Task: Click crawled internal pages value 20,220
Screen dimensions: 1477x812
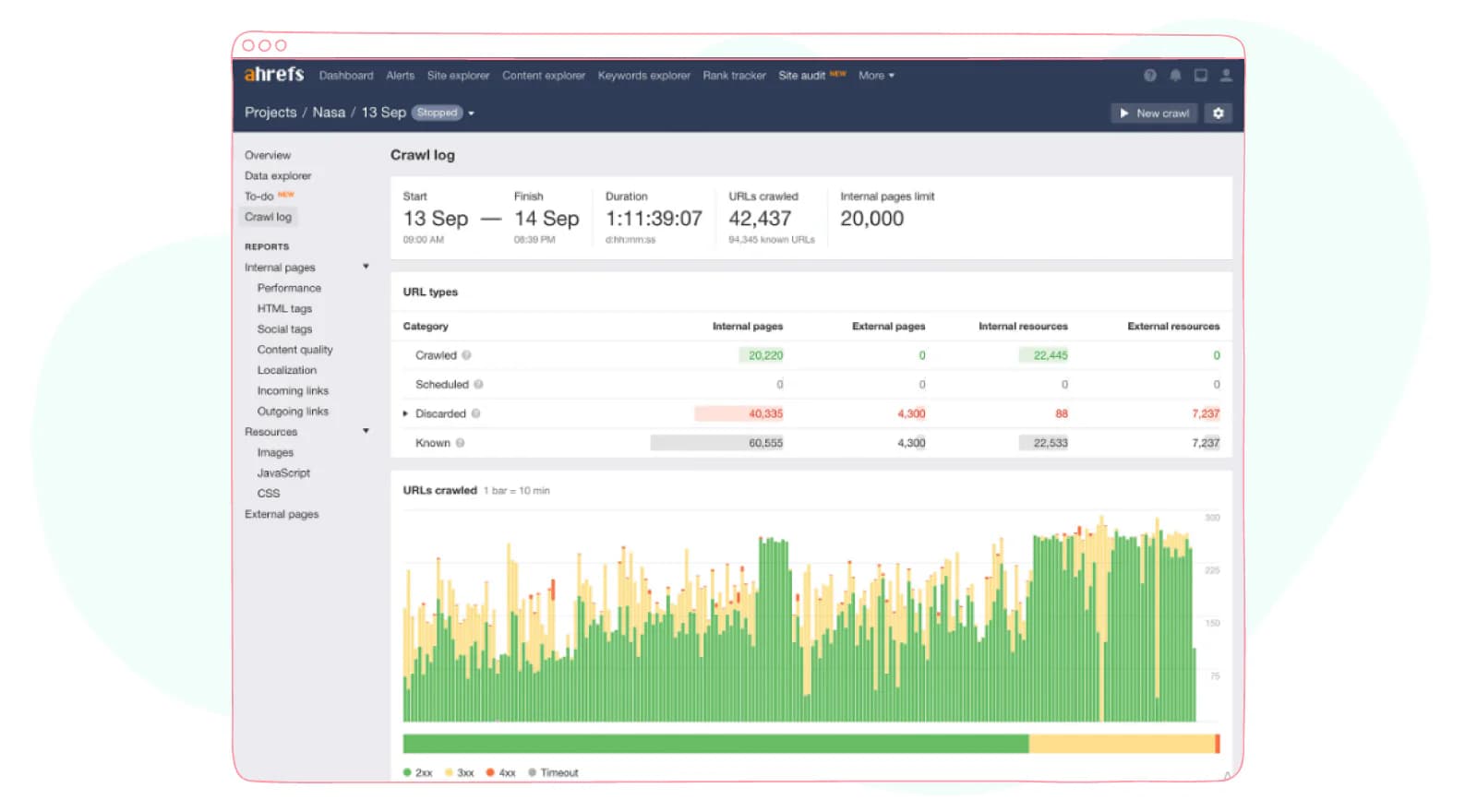Action: [765, 355]
